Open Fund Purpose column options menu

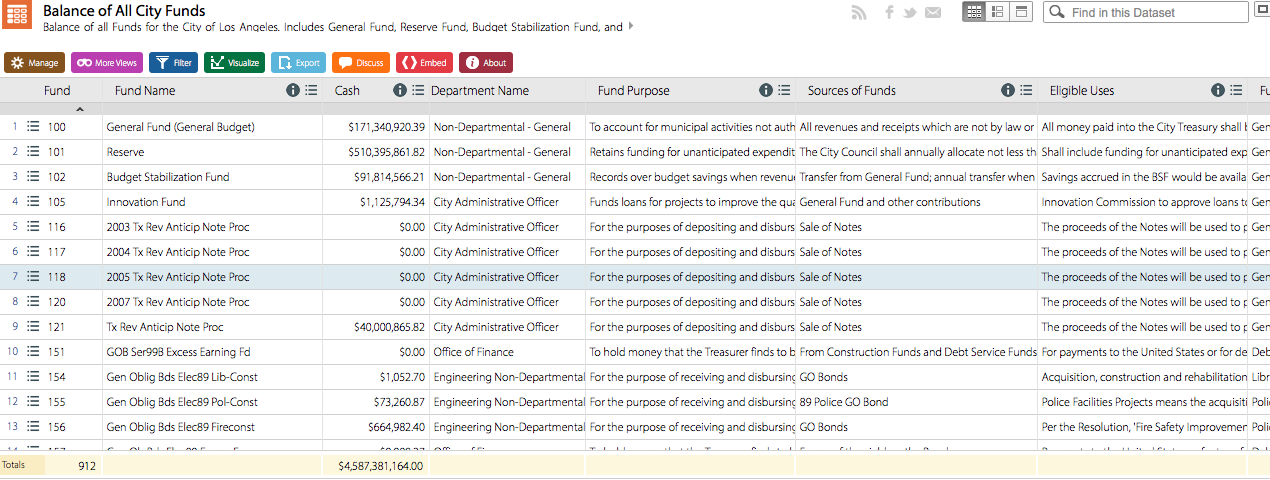coord(784,90)
